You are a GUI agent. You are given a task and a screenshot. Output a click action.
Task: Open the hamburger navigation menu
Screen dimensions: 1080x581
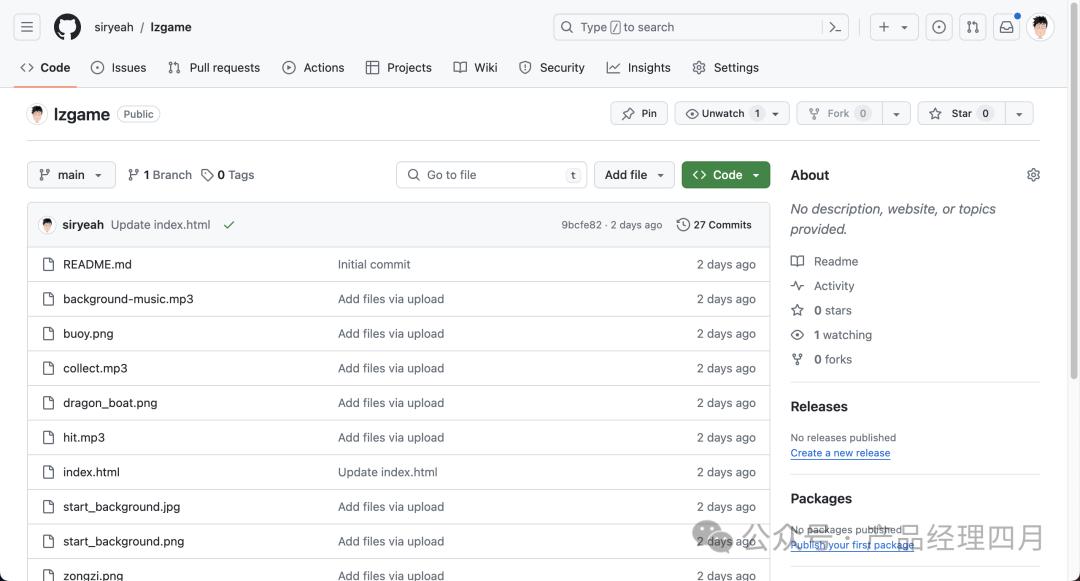point(27,27)
